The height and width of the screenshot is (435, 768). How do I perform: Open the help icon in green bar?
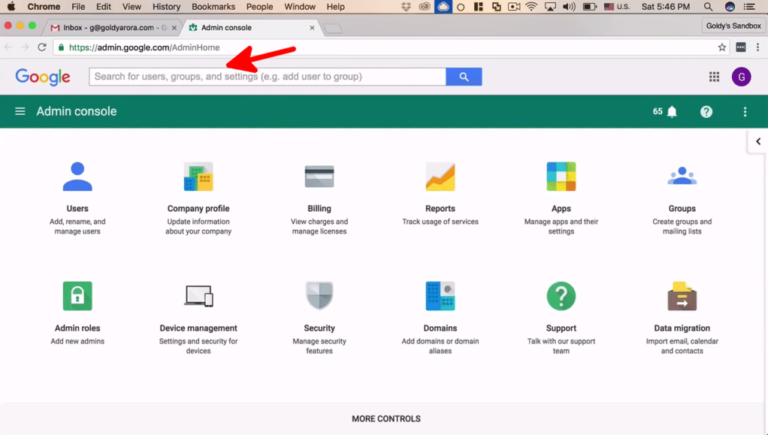point(706,112)
